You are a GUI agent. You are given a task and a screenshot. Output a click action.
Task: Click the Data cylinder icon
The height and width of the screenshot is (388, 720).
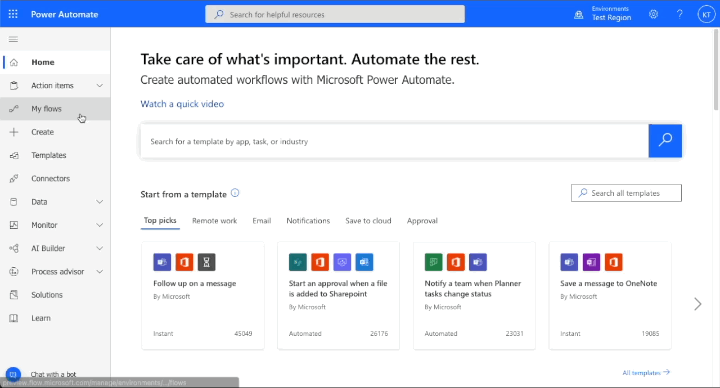point(14,202)
